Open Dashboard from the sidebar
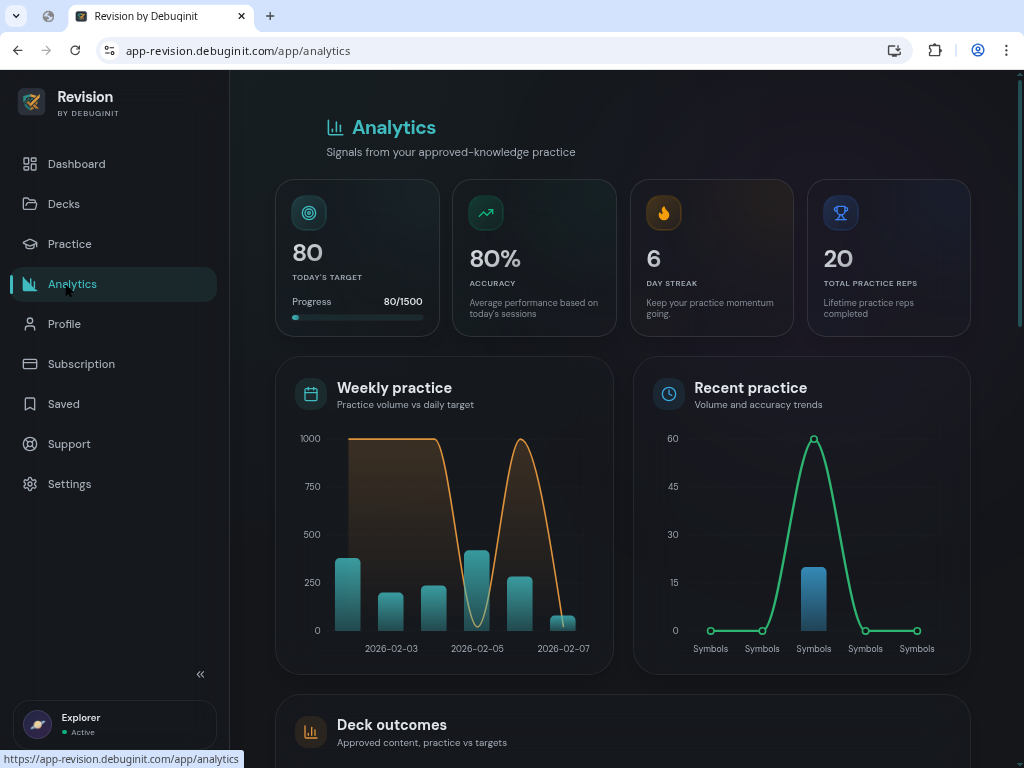Viewport: 1024px width, 768px height. 76,164
